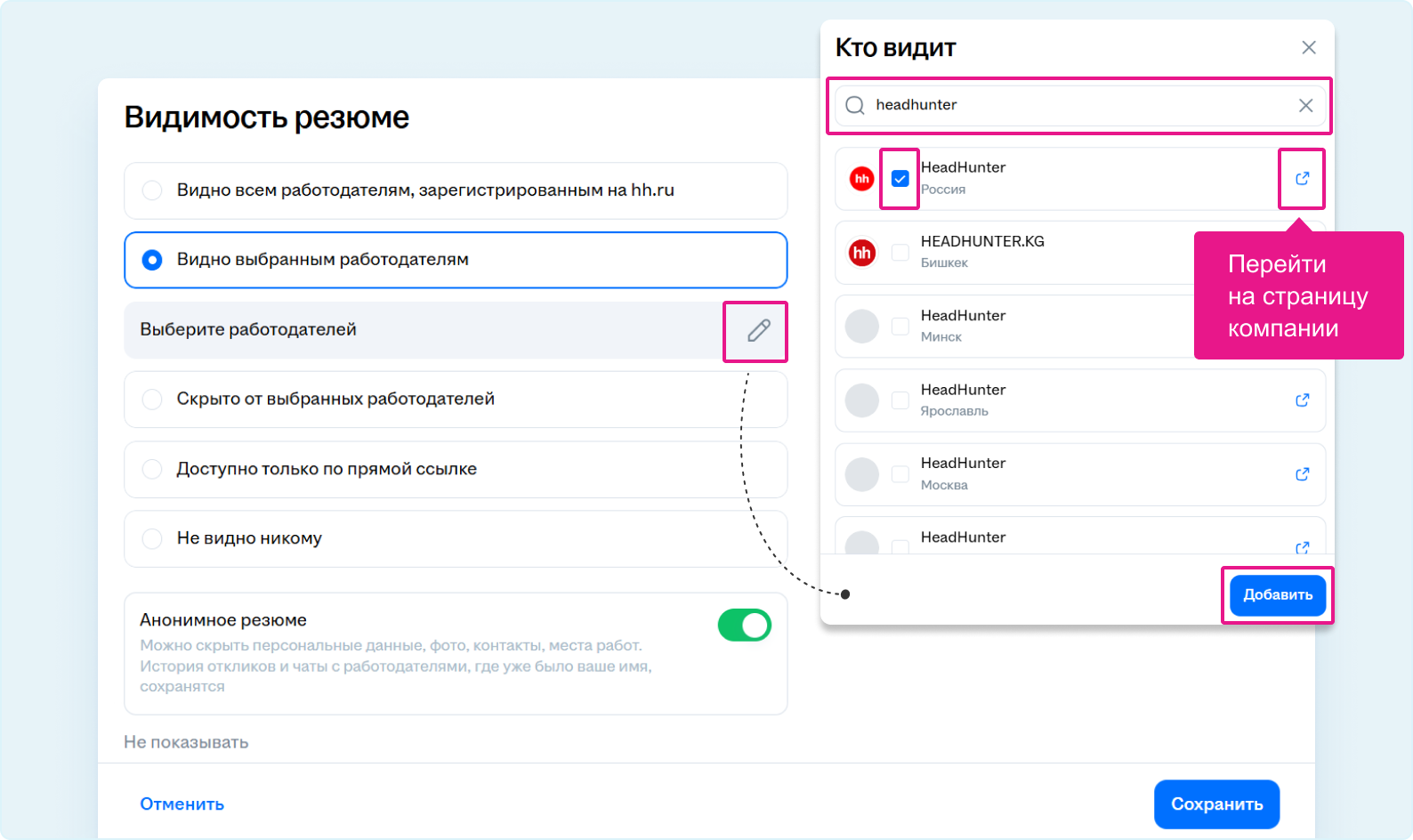Select 'Видно всем работодателям' radio option

pos(152,190)
